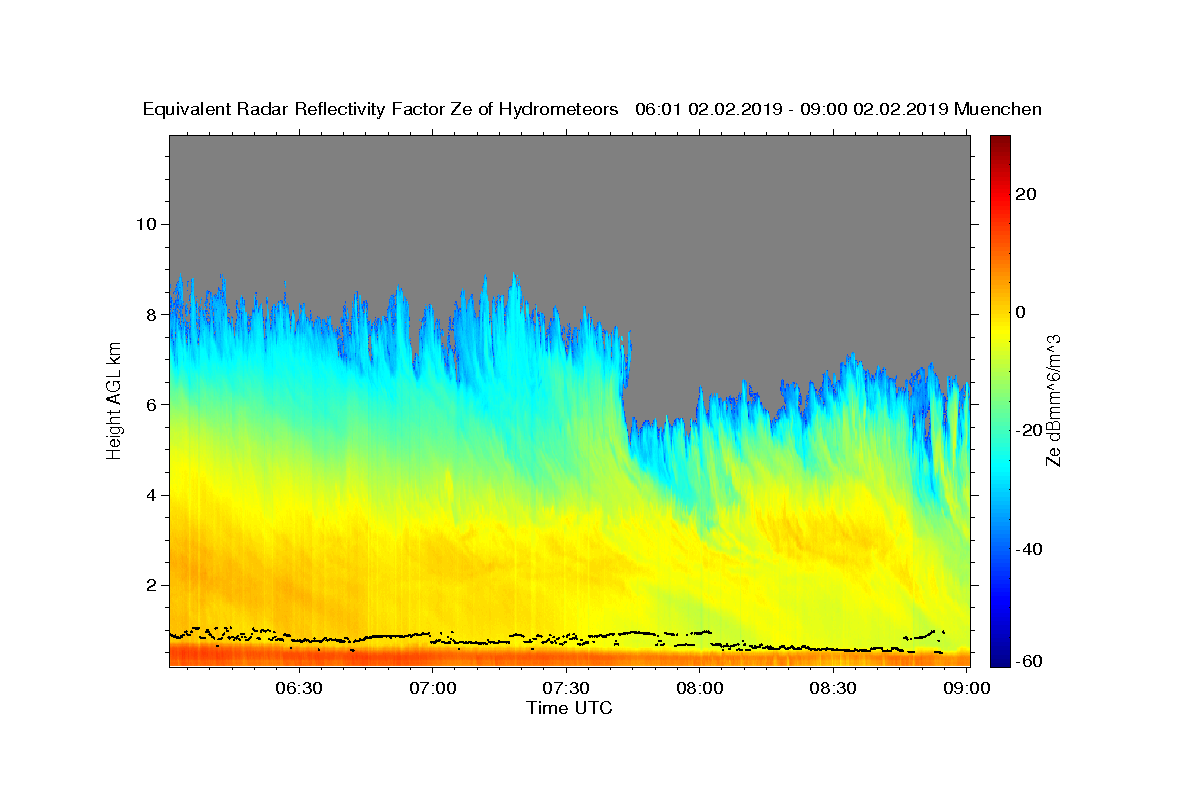Click the 06:30 time tick label
Screen dimensions: 1200x800
(x=299, y=688)
